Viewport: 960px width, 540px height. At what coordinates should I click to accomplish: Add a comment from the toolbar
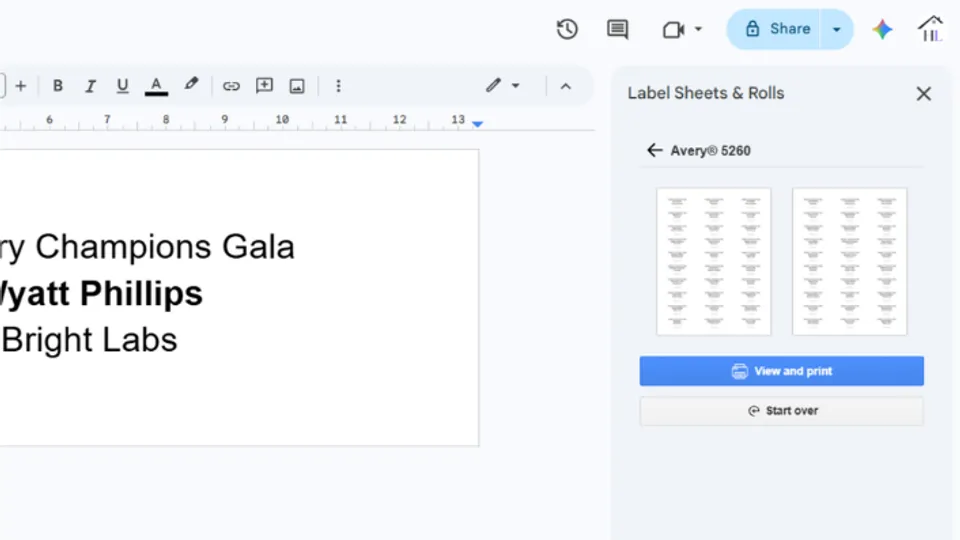264,86
